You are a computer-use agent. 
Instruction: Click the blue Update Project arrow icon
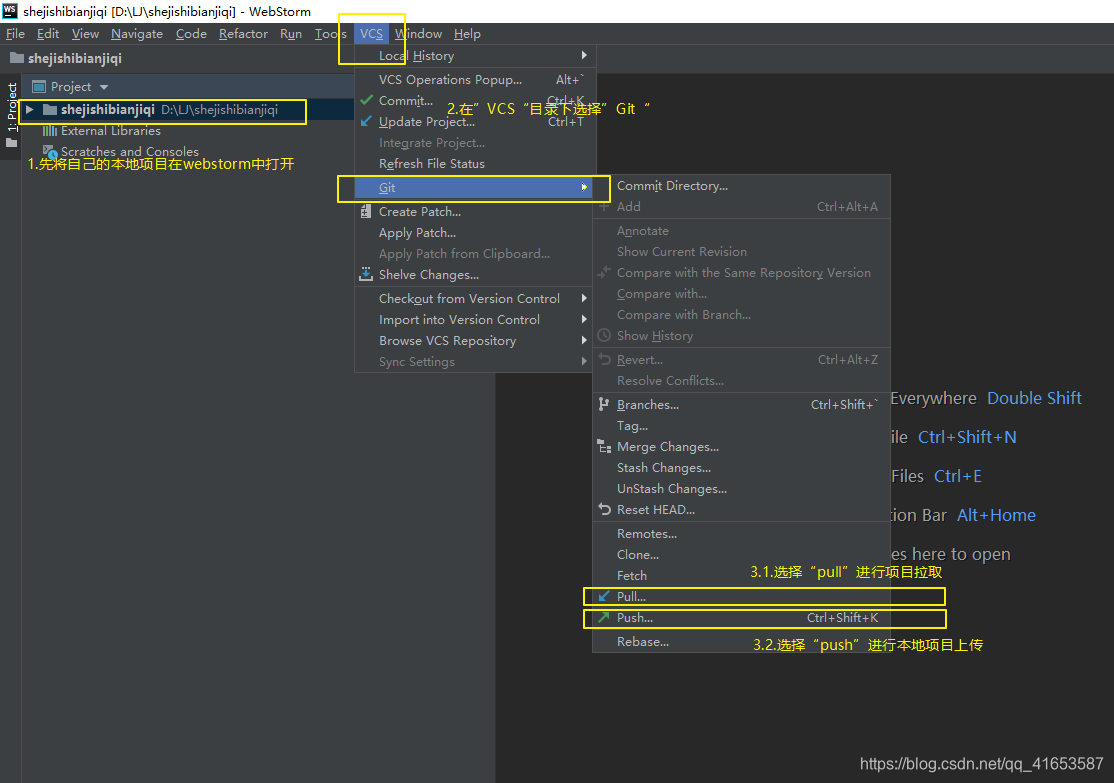tap(366, 122)
